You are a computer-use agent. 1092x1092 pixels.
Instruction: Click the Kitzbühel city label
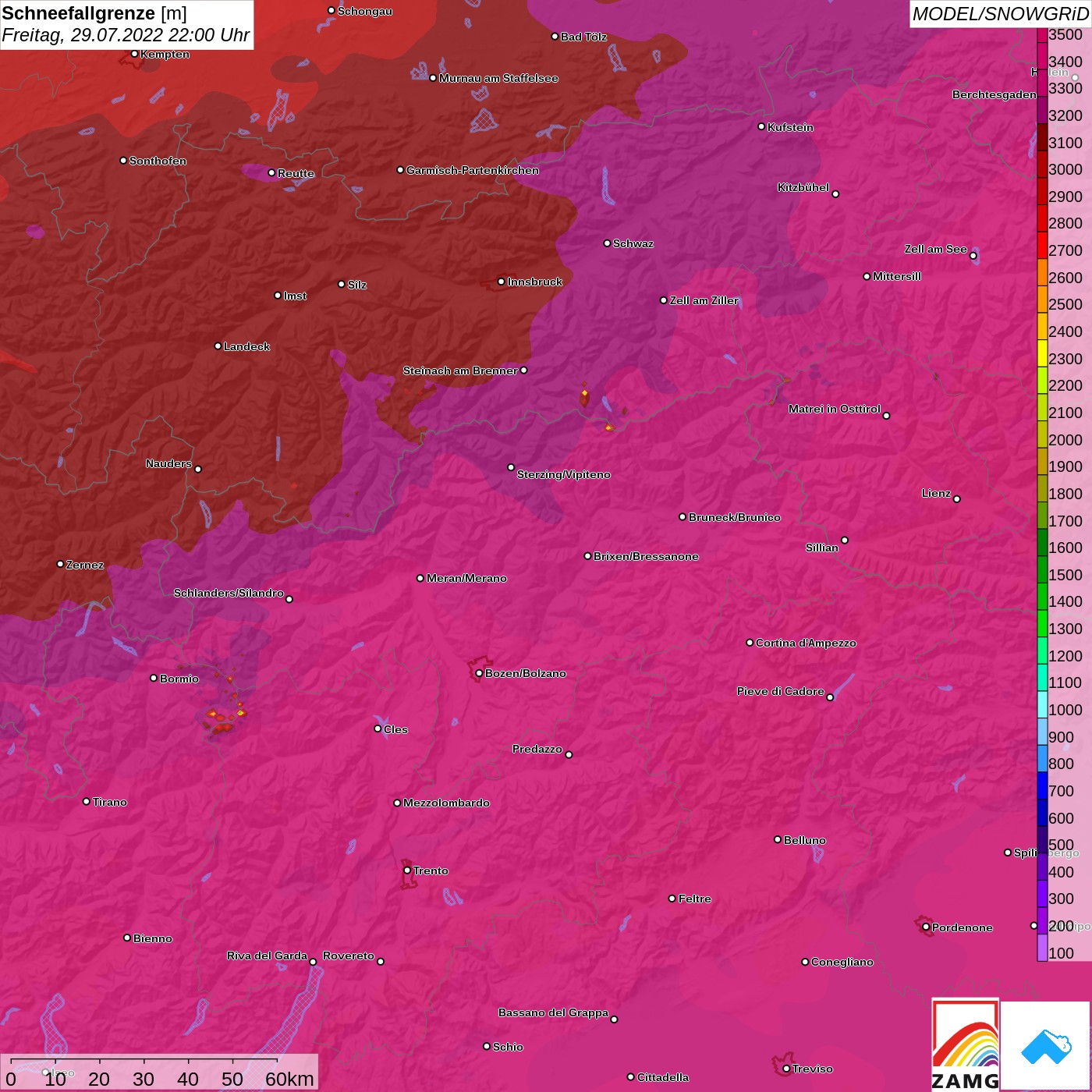[803, 187]
